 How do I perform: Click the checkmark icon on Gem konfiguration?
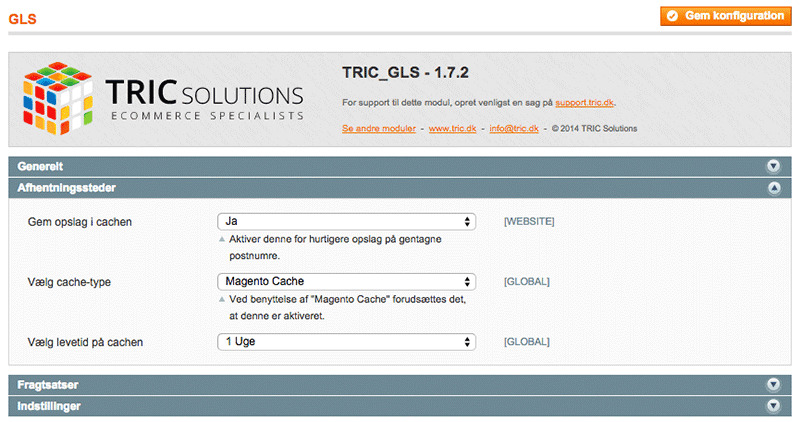coord(672,16)
